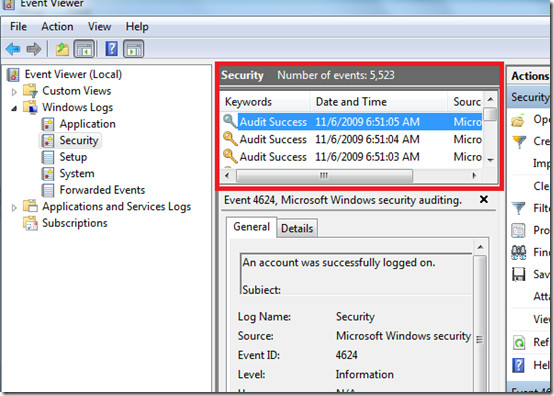Click the Actions pane header
The width and height of the screenshot is (554, 396).
pyautogui.click(x=529, y=76)
